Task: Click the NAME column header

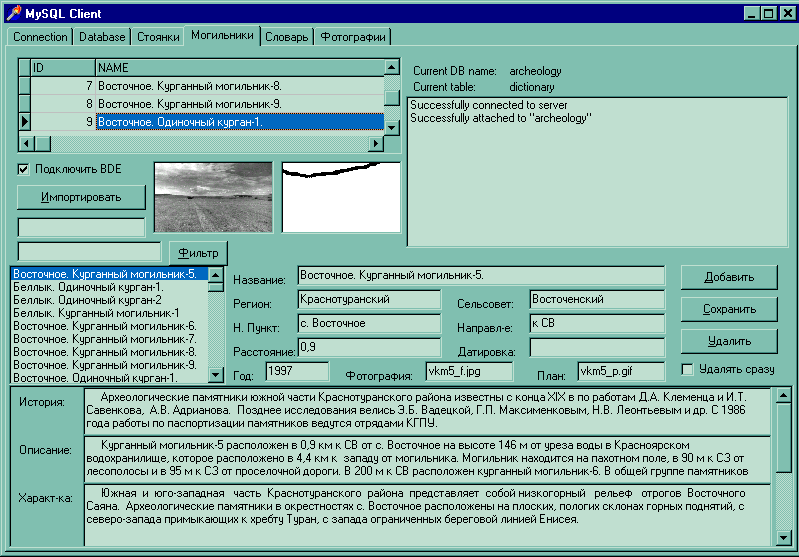Action: tap(239, 68)
